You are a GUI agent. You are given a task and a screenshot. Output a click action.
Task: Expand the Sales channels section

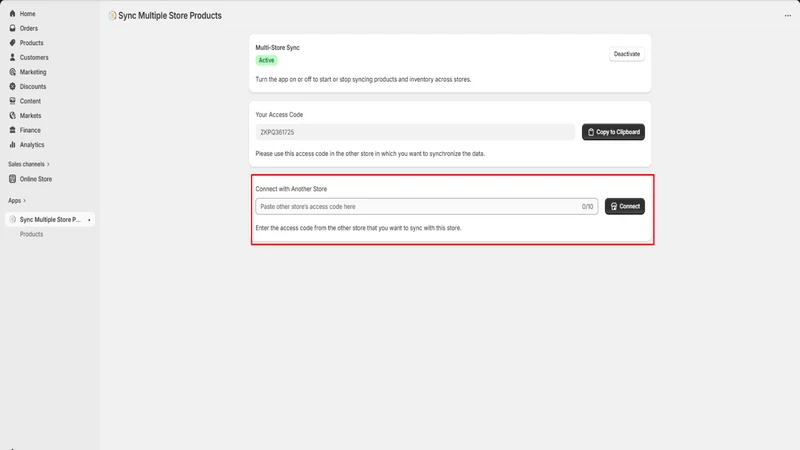29,164
